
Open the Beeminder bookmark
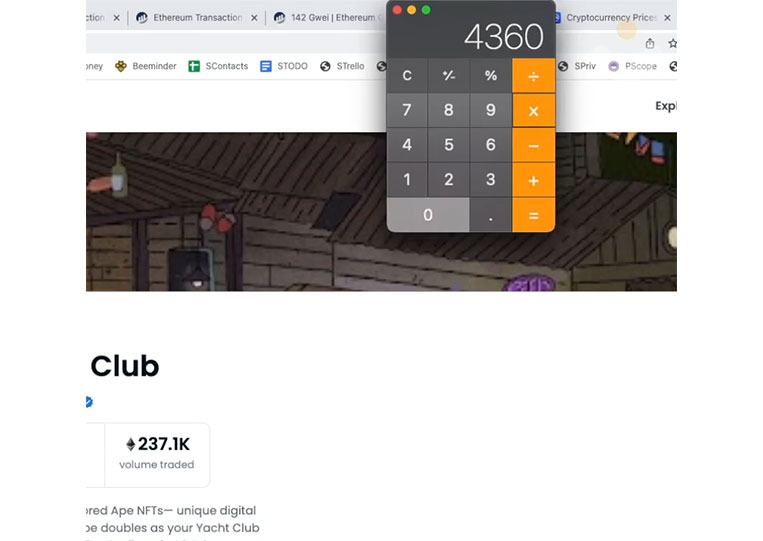[145, 66]
